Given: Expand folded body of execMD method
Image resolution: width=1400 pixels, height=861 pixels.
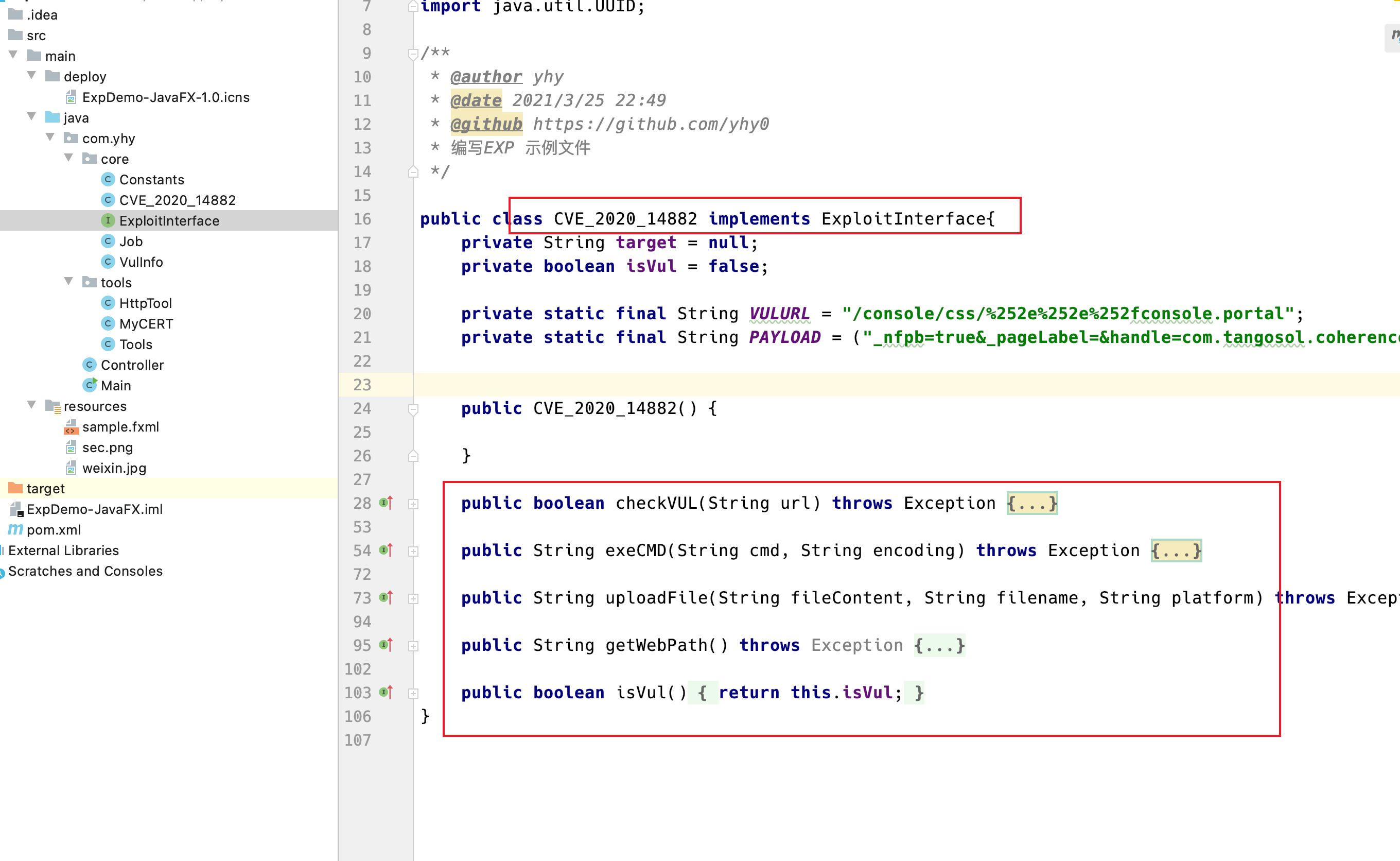Looking at the screenshot, I should coord(1176,550).
